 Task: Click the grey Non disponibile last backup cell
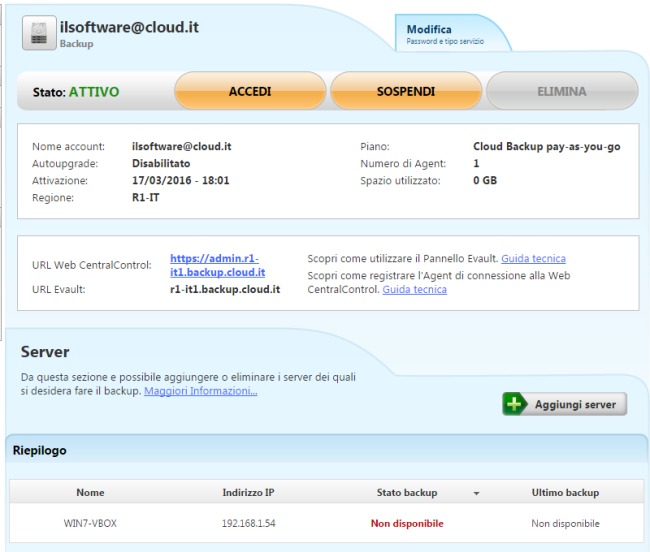(x=565, y=523)
